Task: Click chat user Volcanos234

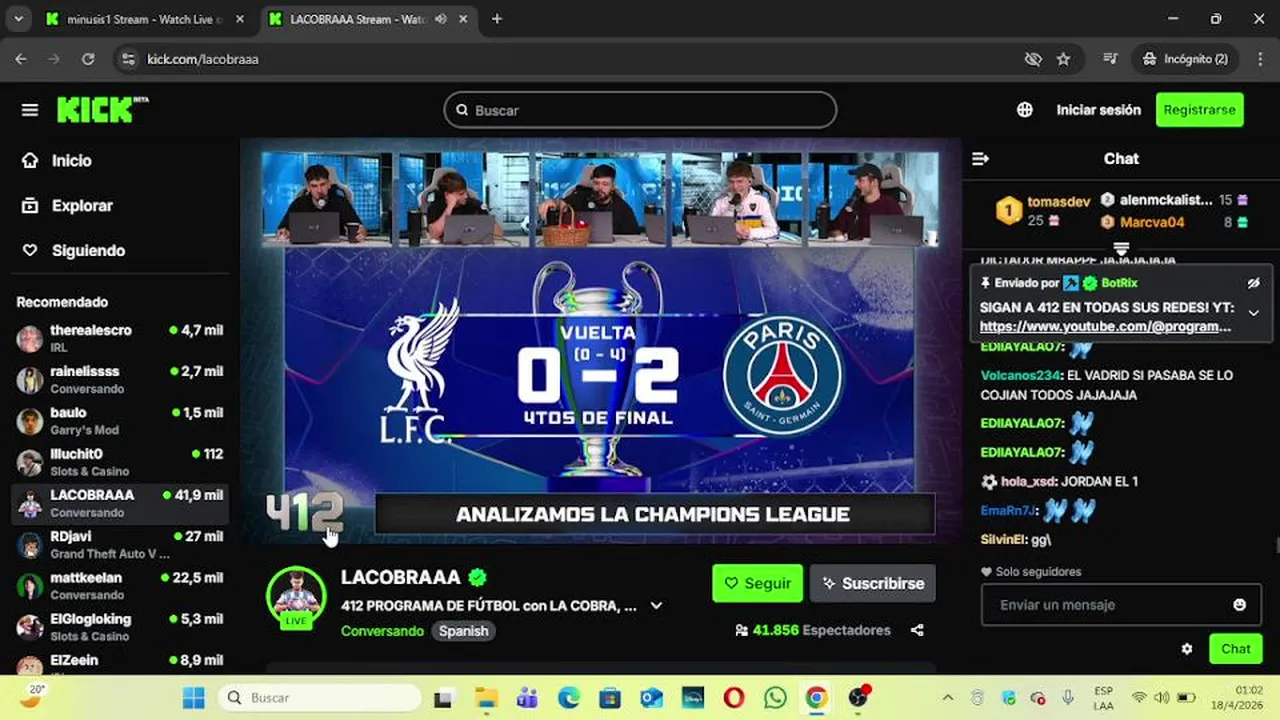Action: pyautogui.click(x=1020, y=376)
